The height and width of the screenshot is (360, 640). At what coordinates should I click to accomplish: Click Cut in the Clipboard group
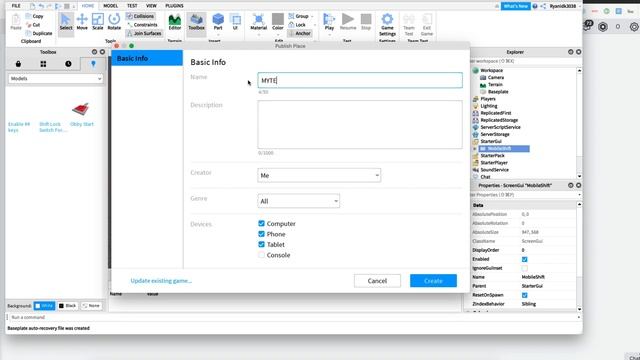[x=33, y=25]
